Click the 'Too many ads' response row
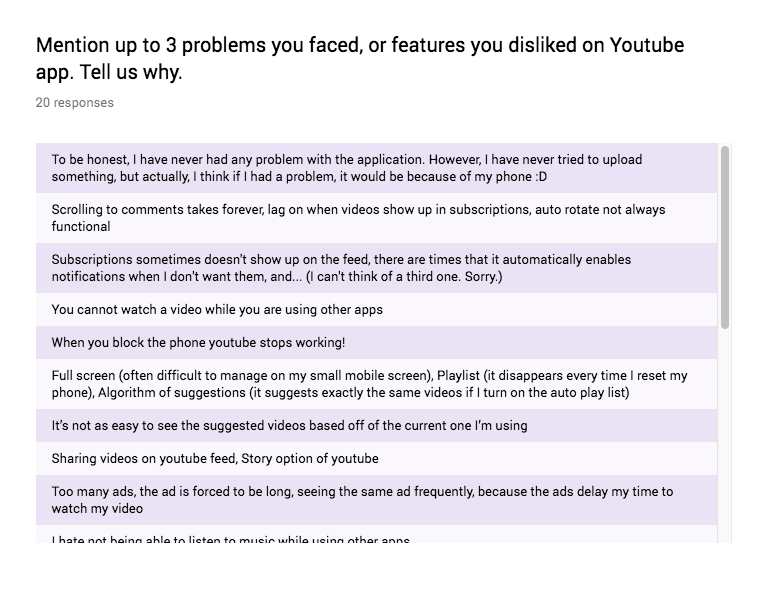Image resolution: width=760 pixels, height=600 pixels. pyautogui.click(x=376, y=500)
